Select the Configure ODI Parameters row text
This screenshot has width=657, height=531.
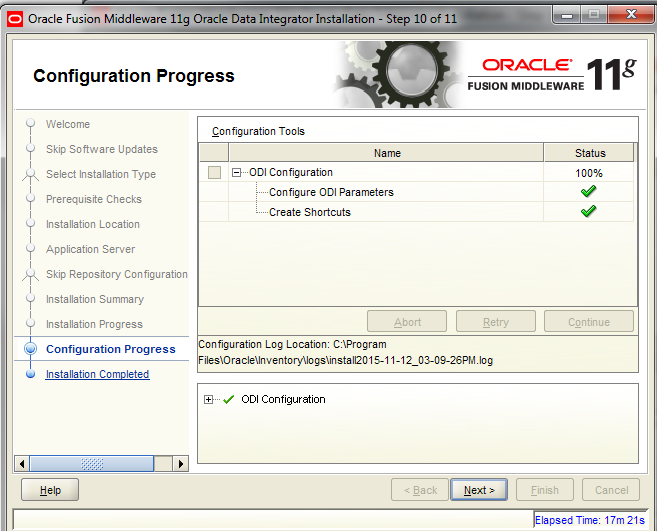click(331, 192)
